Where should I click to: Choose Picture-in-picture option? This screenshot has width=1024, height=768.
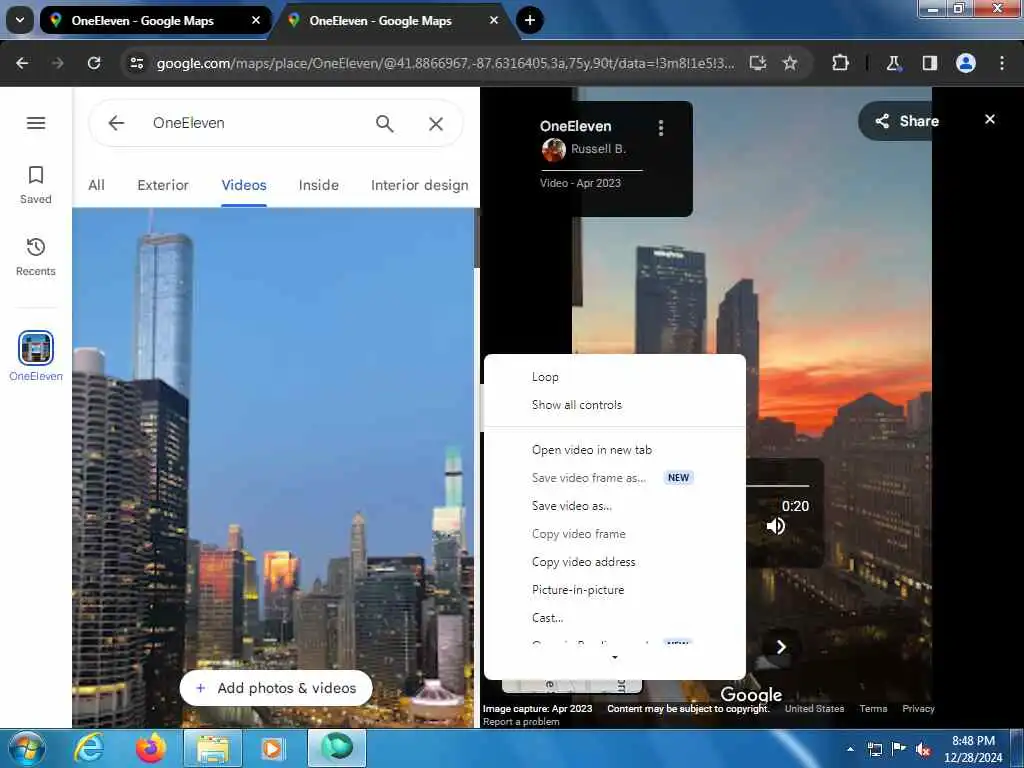[x=615, y=590]
